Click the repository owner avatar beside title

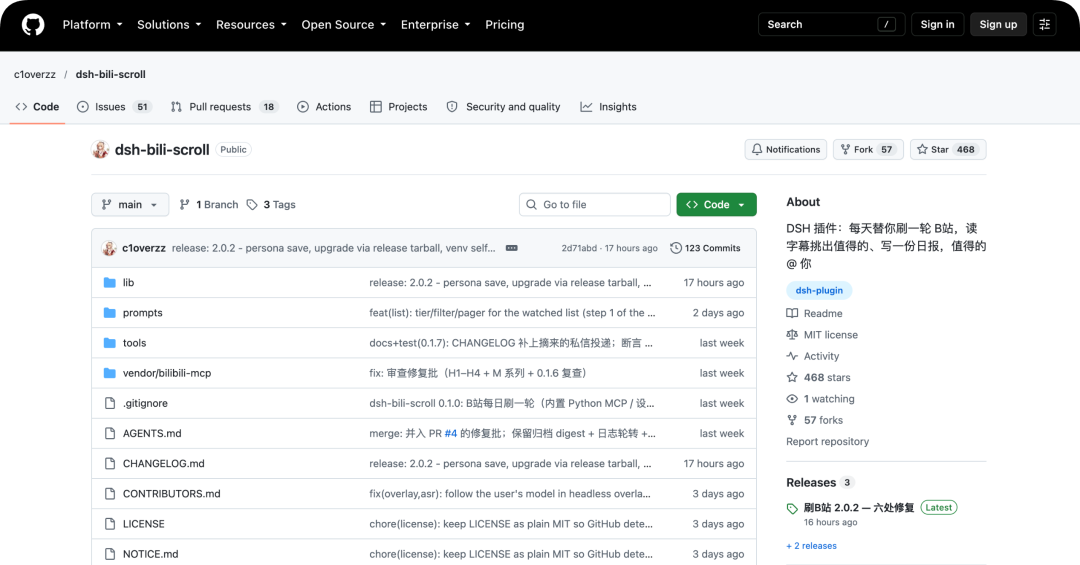101,150
